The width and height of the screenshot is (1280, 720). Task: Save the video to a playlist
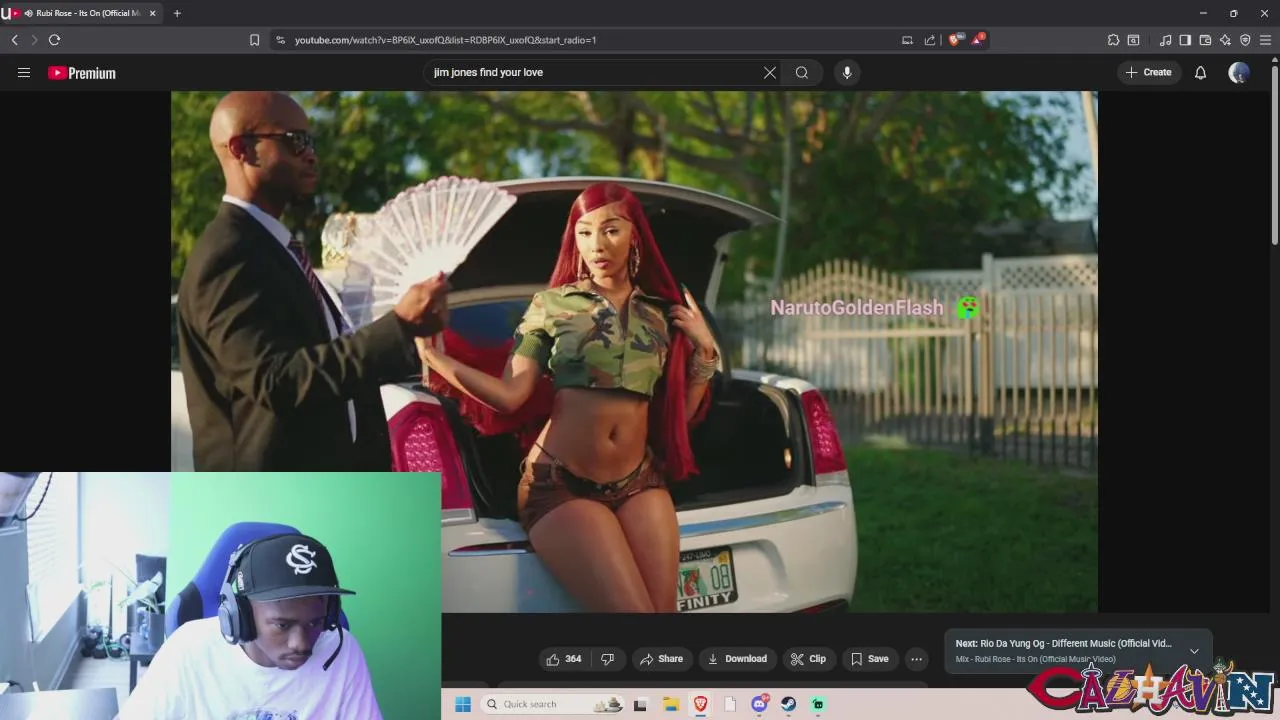tap(869, 659)
